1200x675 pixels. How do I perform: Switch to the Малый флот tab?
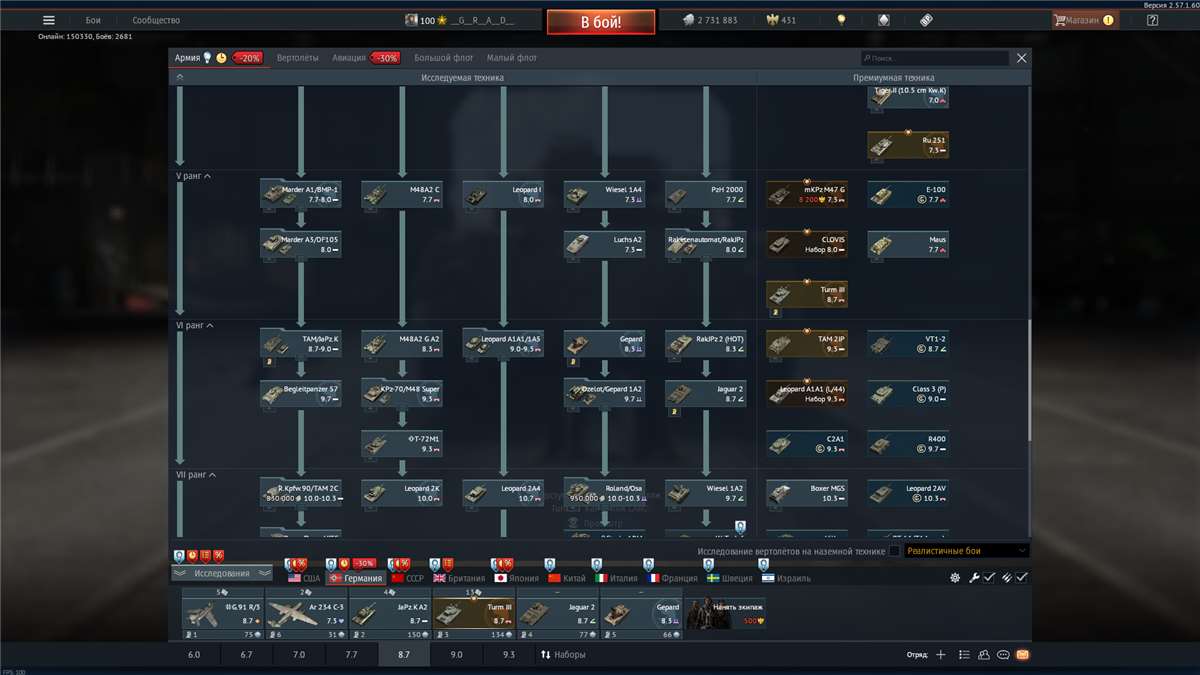click(x=512, y=58)
